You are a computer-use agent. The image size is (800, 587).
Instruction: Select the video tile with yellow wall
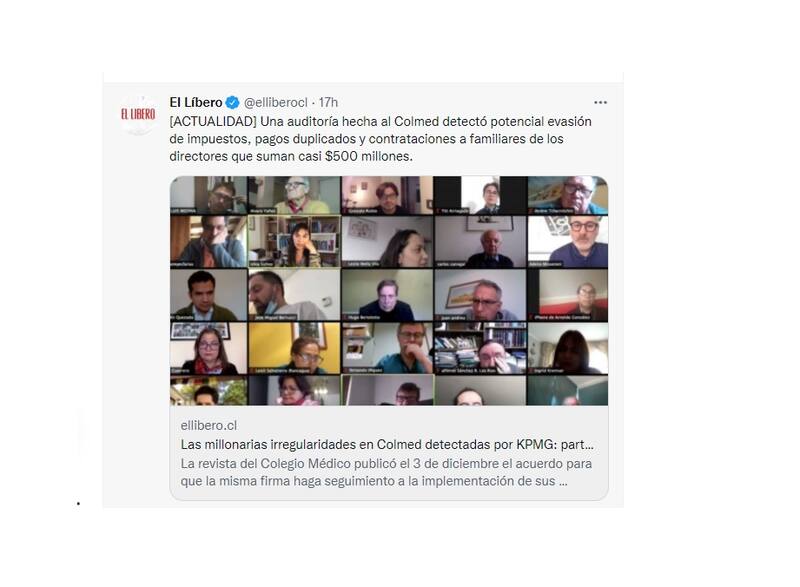click(x=294, y=348)
